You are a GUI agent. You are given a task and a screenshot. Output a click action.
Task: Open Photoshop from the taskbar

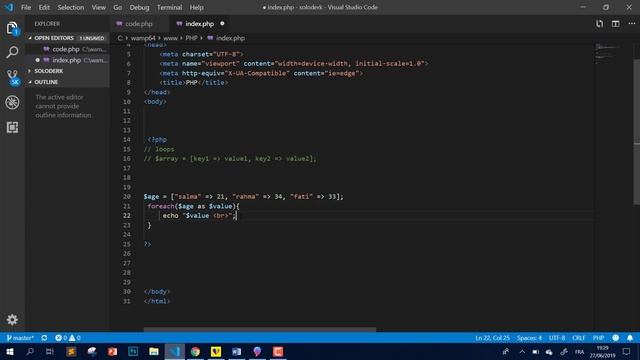[133, 351]
